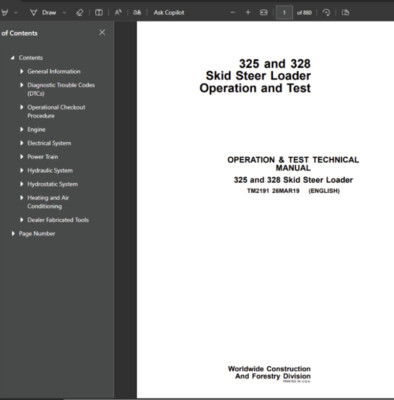This screenshot has height=400, width=394.
Task: Collapse the Contents tree node
Action: (x=12, y=58)
